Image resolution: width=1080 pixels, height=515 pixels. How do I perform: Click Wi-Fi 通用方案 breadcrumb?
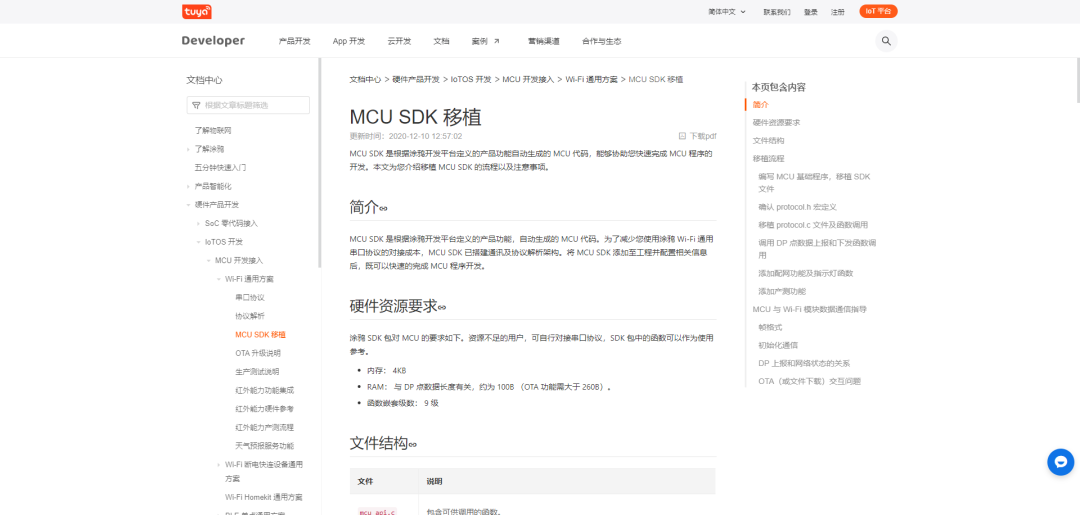tap(592, 80)
